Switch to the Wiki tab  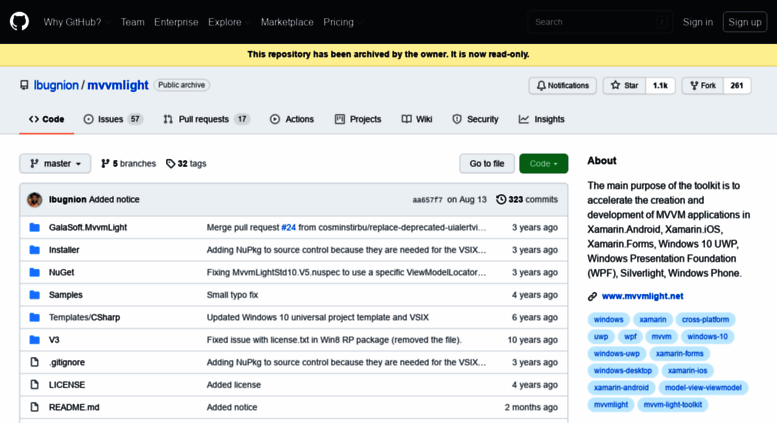tap(417, 119)
